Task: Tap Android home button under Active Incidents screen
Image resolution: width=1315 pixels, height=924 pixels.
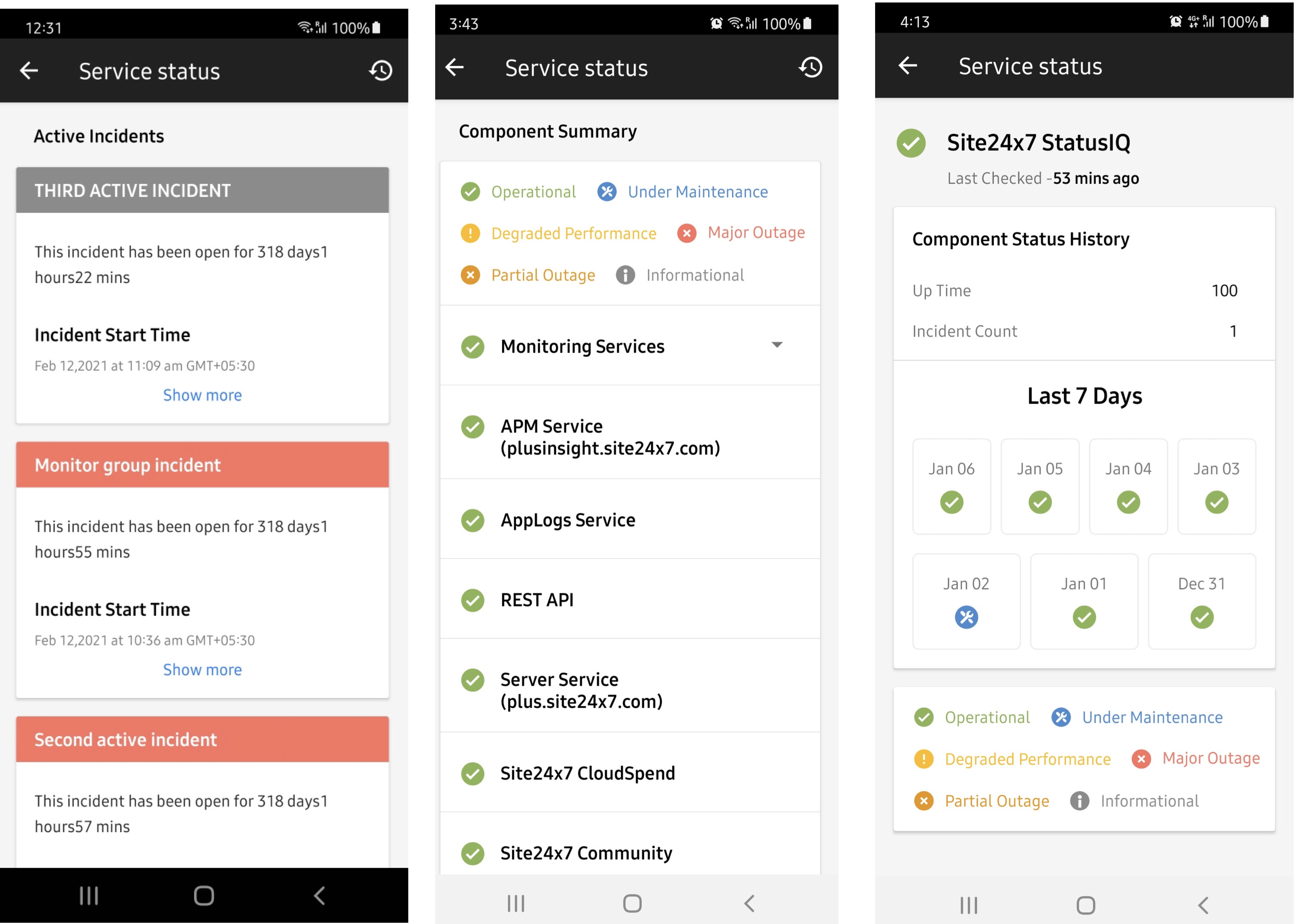Action: (203, 895)
